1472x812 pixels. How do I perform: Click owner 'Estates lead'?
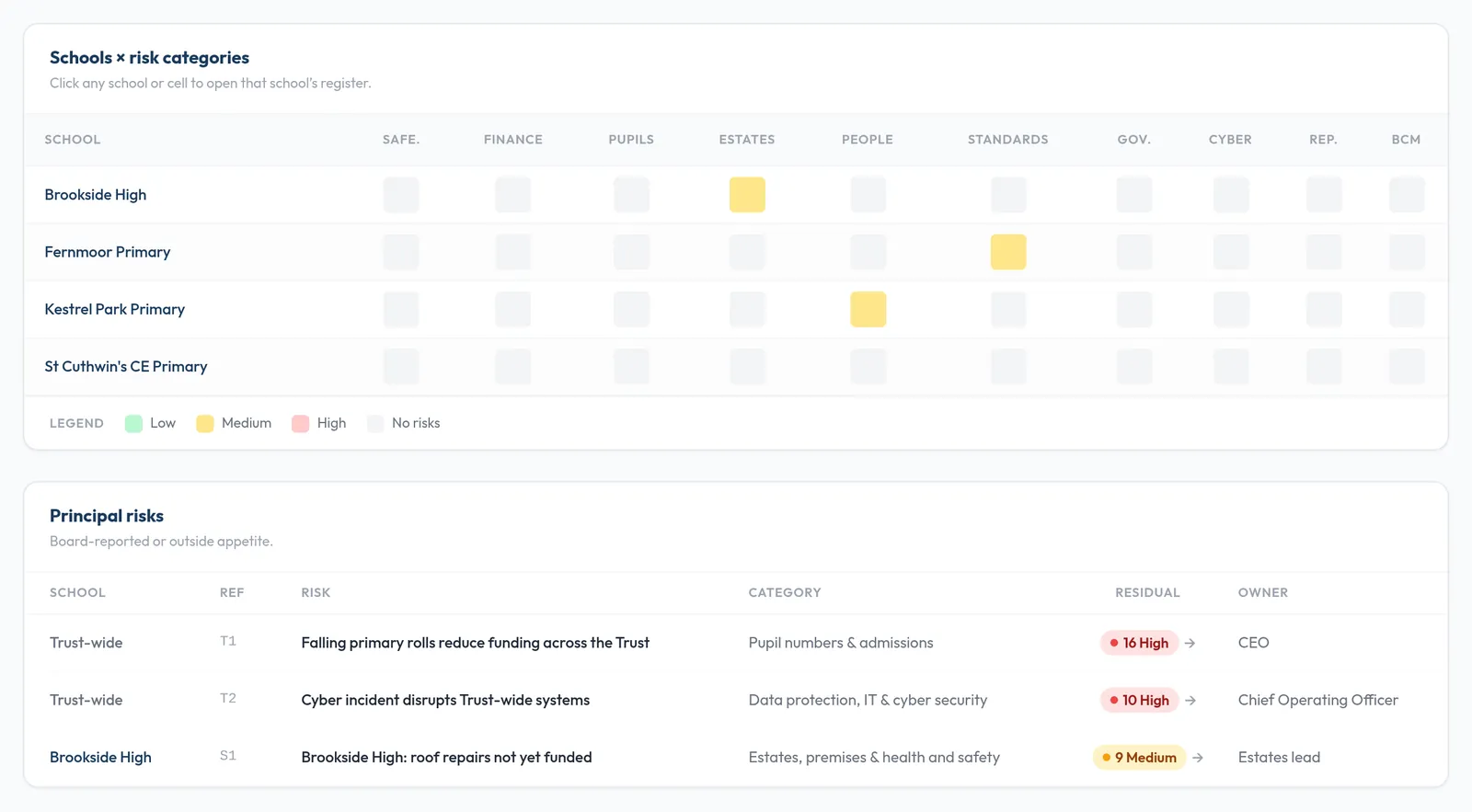tap(1279, 758)
